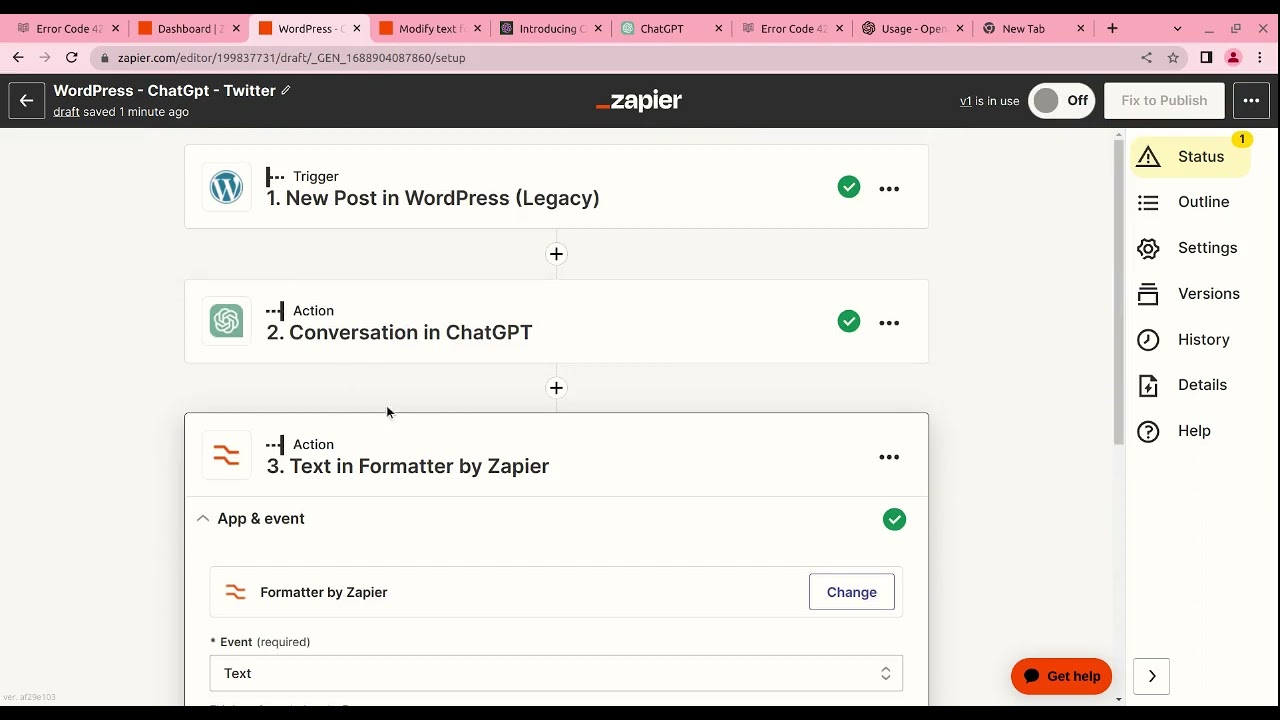This screenshot has height=720, width=1280.
Task: Click "2. Conversation in ChatGPT" step title
Action: click(399, 332)
